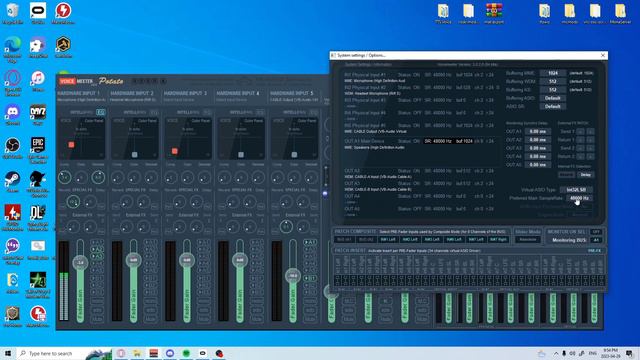Select IN#7 Right in Patch Composite

click(x=498, y=240)
